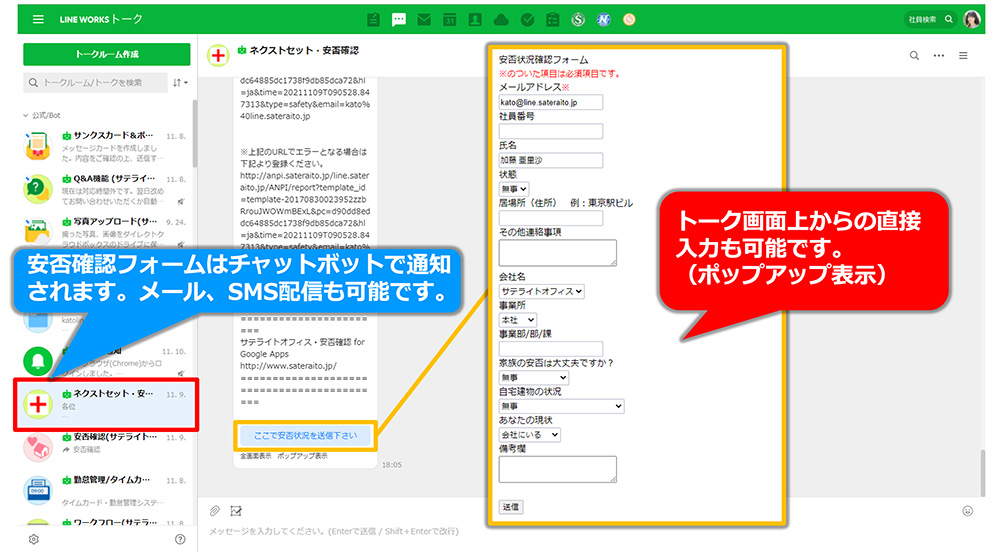Image resolution: width=1000 pixels, height=560 pixels.
Task: Click the トークルーム作成 button
Action: tap(107, 54)
